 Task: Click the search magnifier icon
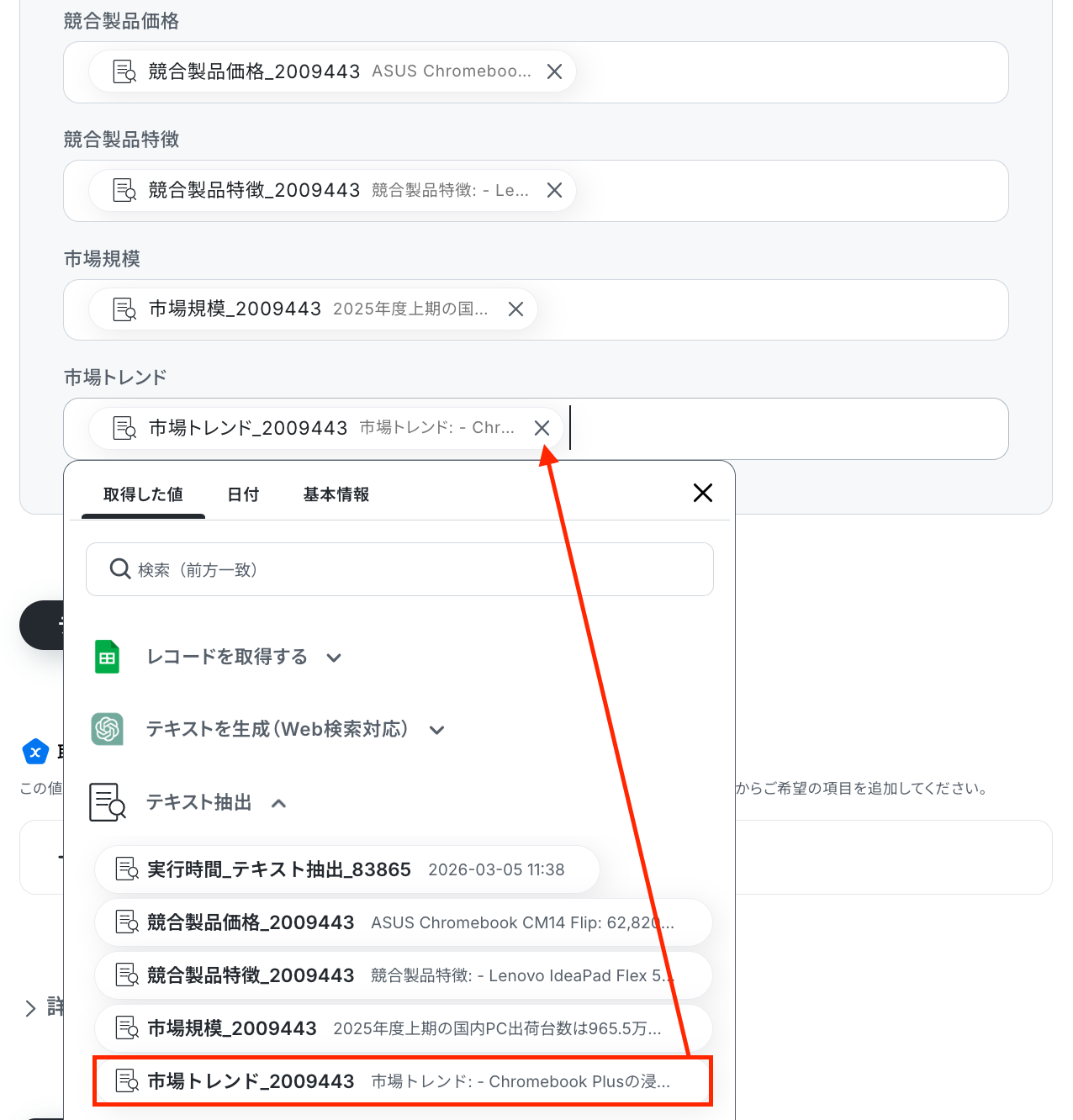(x=120, y=569)
